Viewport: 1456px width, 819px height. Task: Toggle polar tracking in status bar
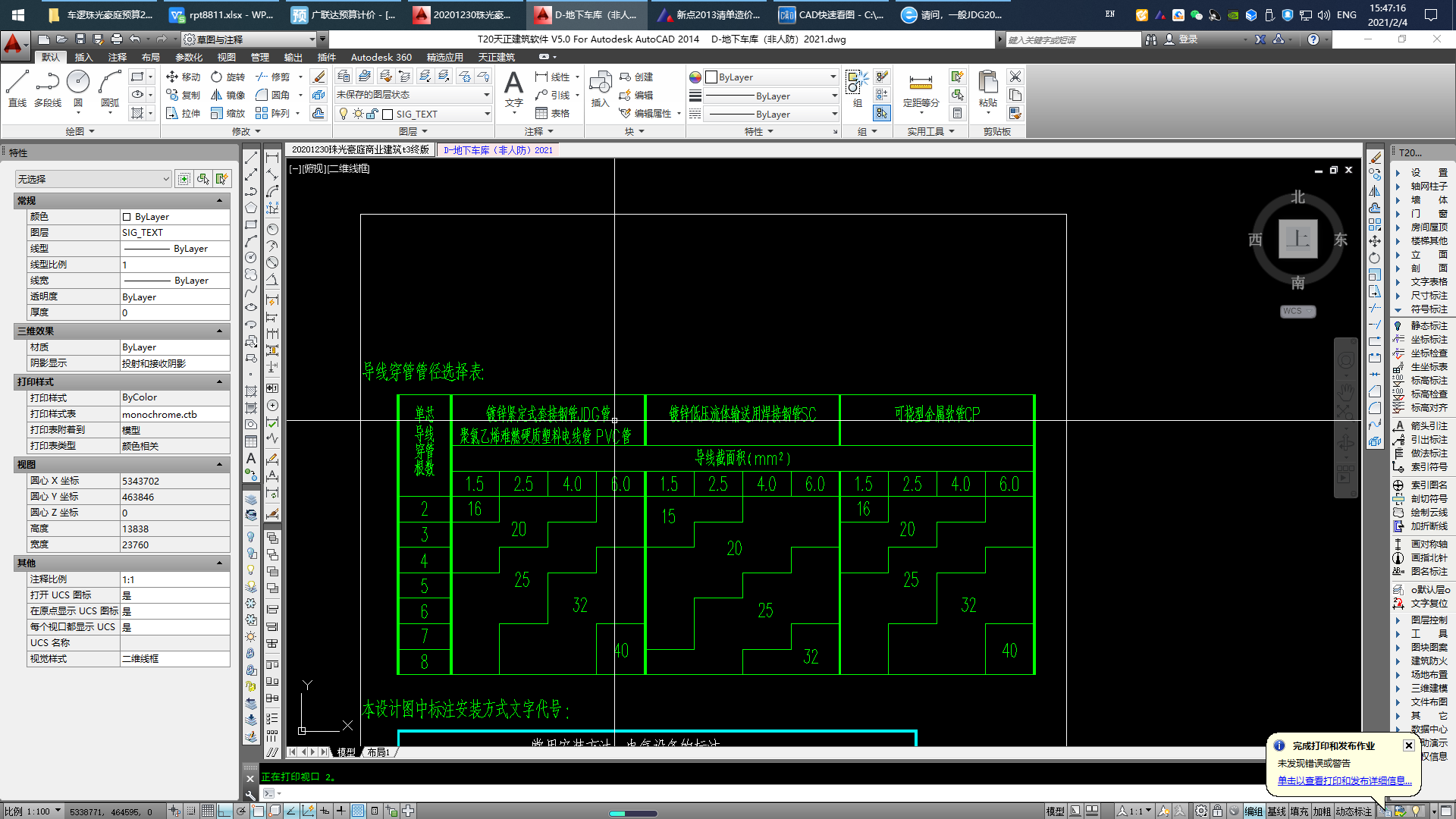click(x=241, y=811)
